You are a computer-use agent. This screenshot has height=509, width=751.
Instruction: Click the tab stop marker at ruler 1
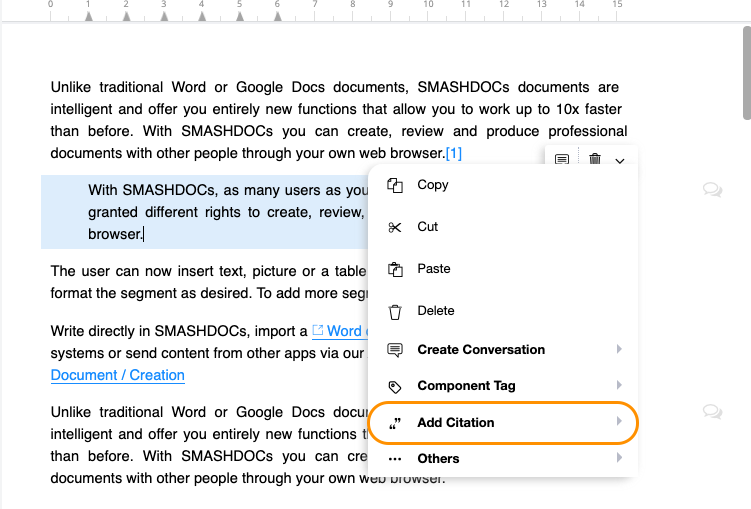89,17
